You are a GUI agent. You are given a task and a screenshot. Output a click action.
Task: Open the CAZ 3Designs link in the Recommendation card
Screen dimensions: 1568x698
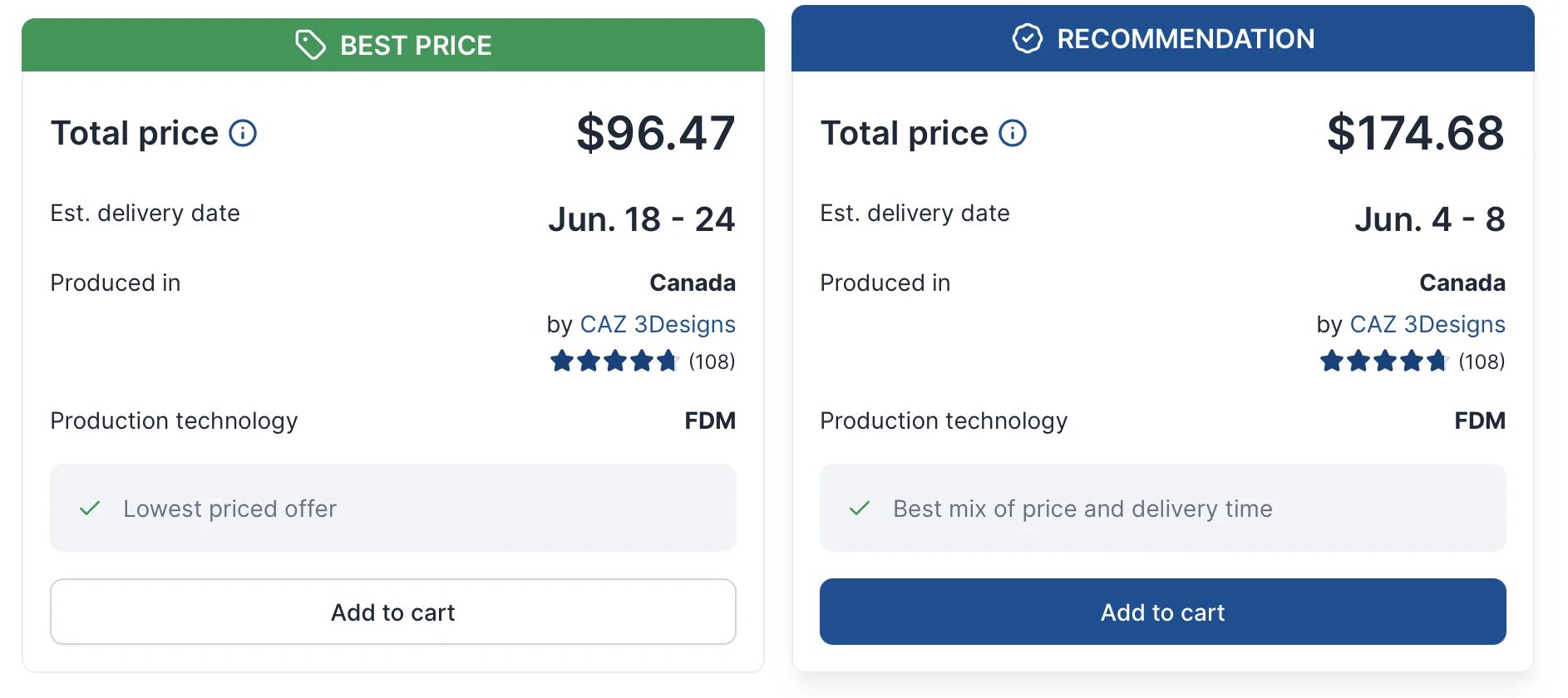[1427, 324]
